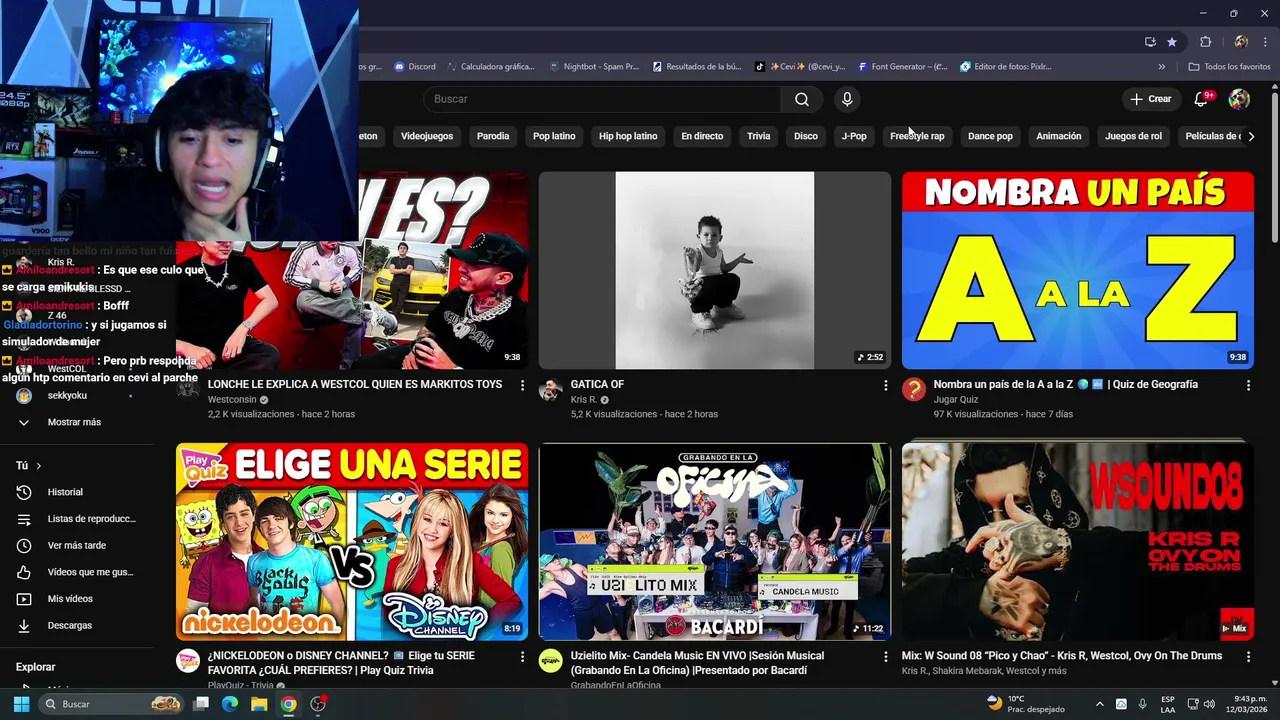Open options for LONCHE LE EXPLICA video
This screenshot has width=1280, height=720.
(522, 385)
